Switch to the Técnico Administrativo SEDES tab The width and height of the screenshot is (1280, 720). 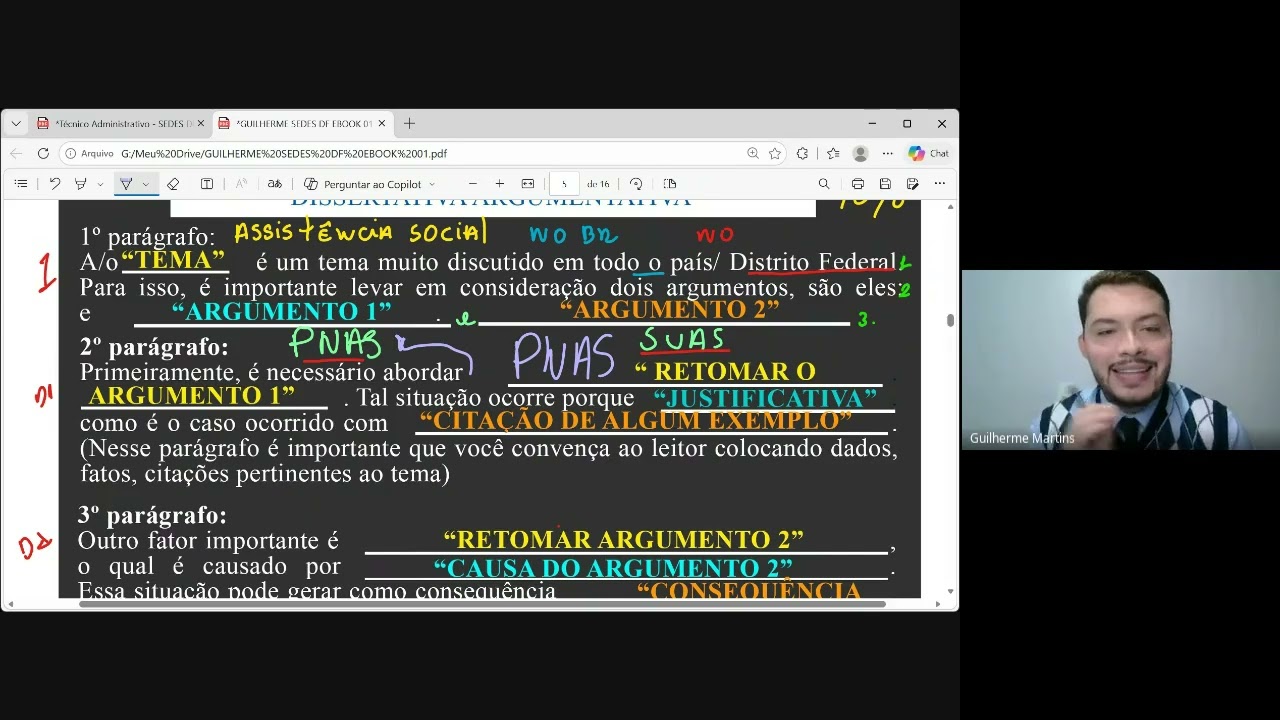[x=121, y=124]
